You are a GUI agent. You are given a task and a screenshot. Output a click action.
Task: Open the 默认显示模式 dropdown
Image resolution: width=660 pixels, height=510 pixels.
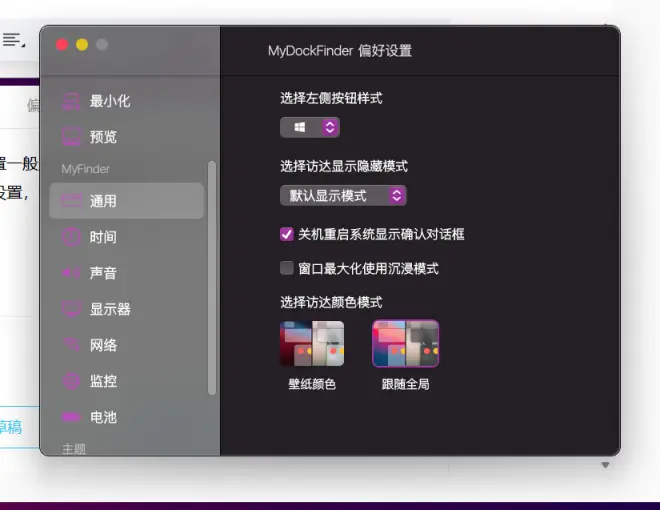click(343, 195)
